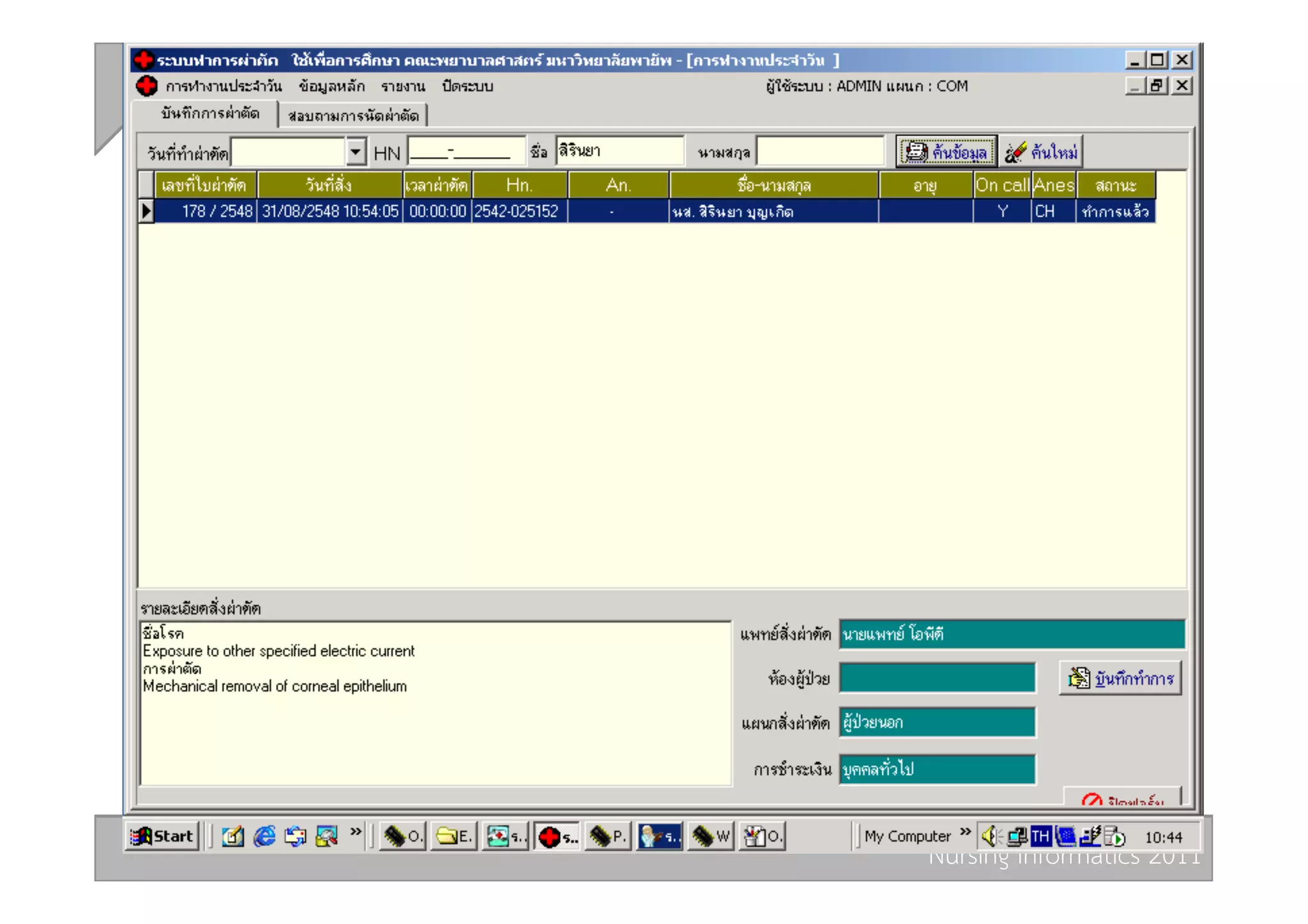Open the รายงาน menu

point(402,86)
